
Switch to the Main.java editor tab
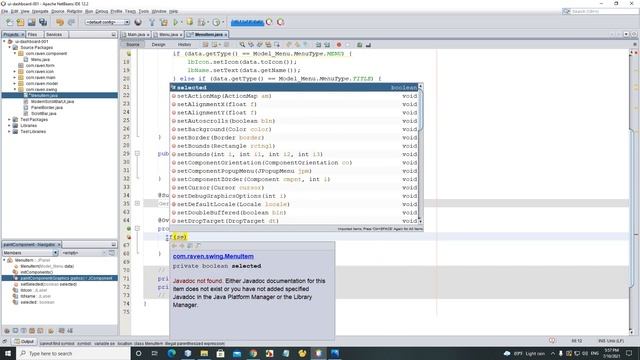136,35
